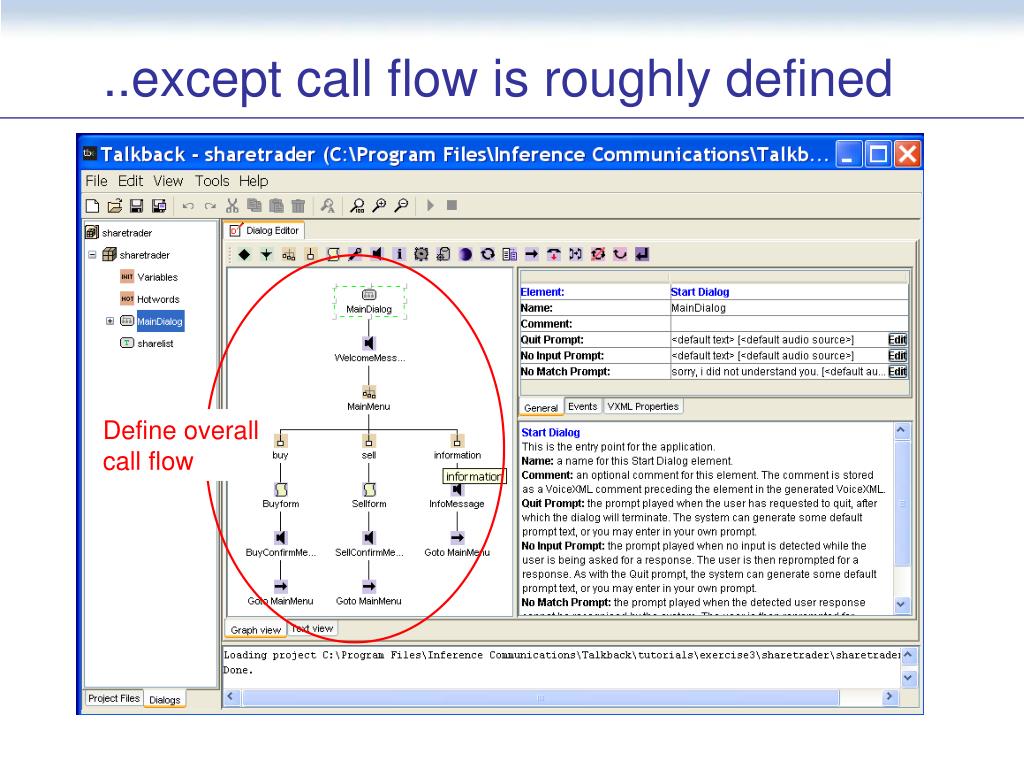Viewport: 1024px width, 768px height.
Task: Select the red telephone transfer element tool
Action: [554, 254]
